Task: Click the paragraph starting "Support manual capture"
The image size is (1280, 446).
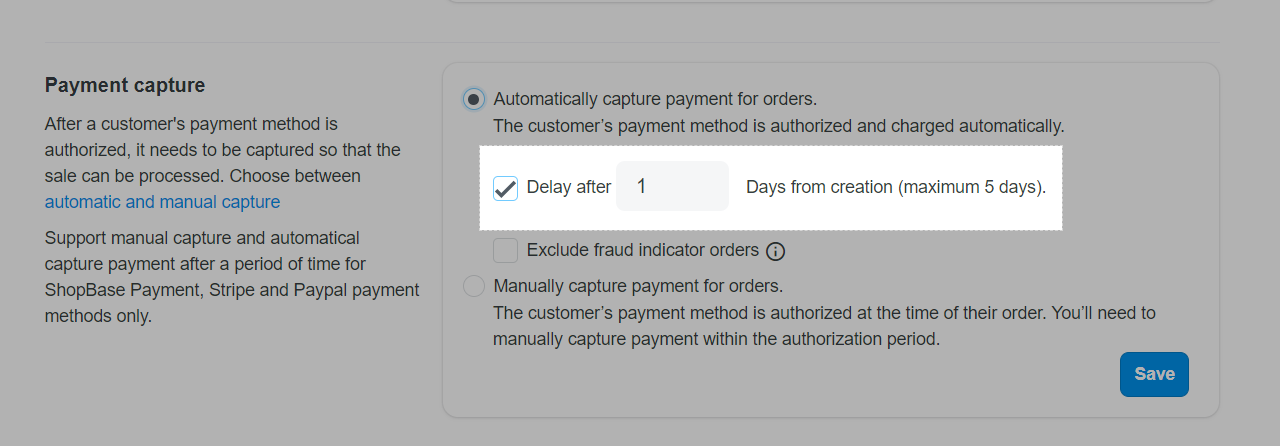Action: coord(230,277)
